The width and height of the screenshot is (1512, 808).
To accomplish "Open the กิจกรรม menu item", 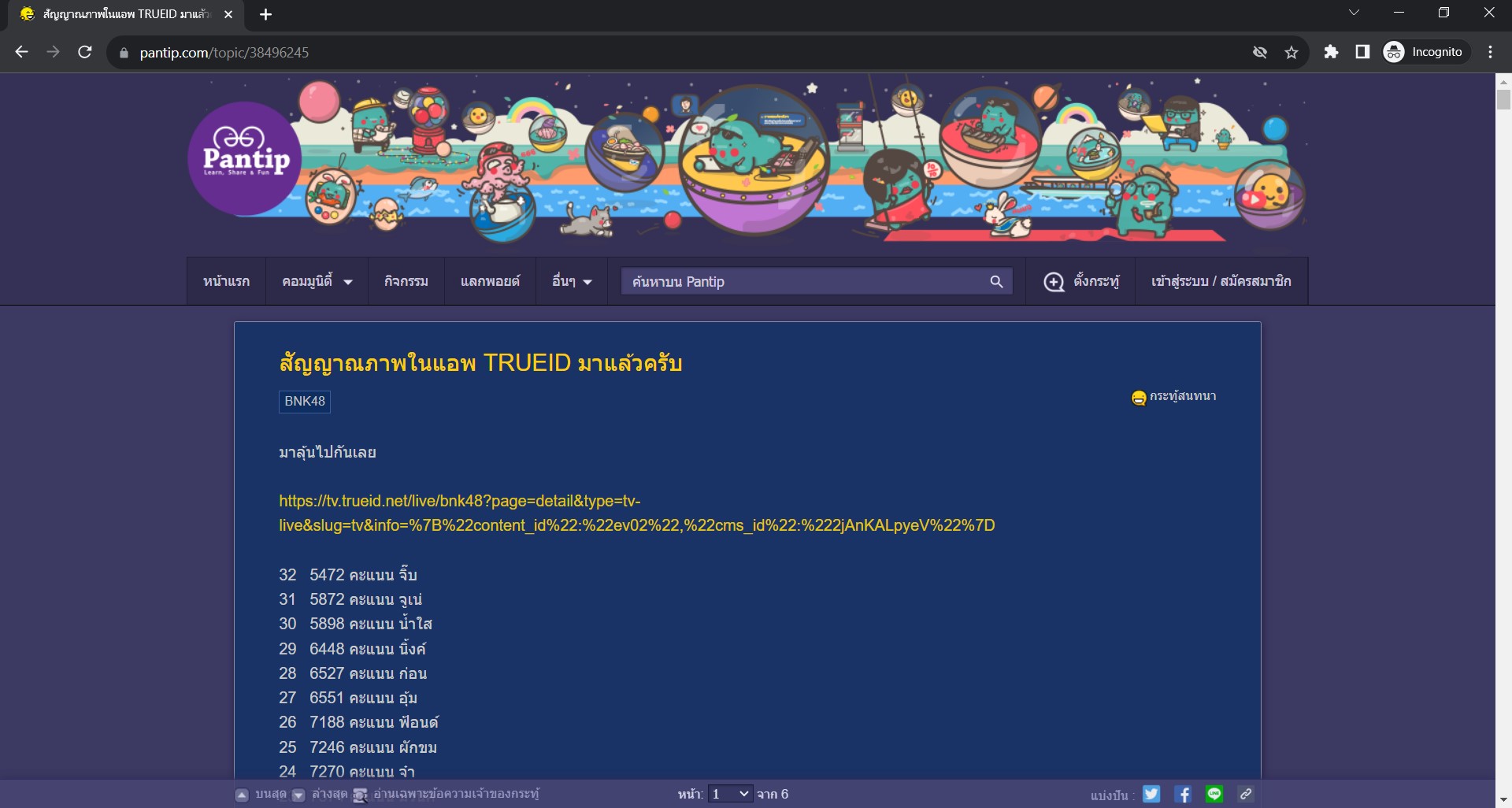I will pyautogui.click(x=406, y=281).
